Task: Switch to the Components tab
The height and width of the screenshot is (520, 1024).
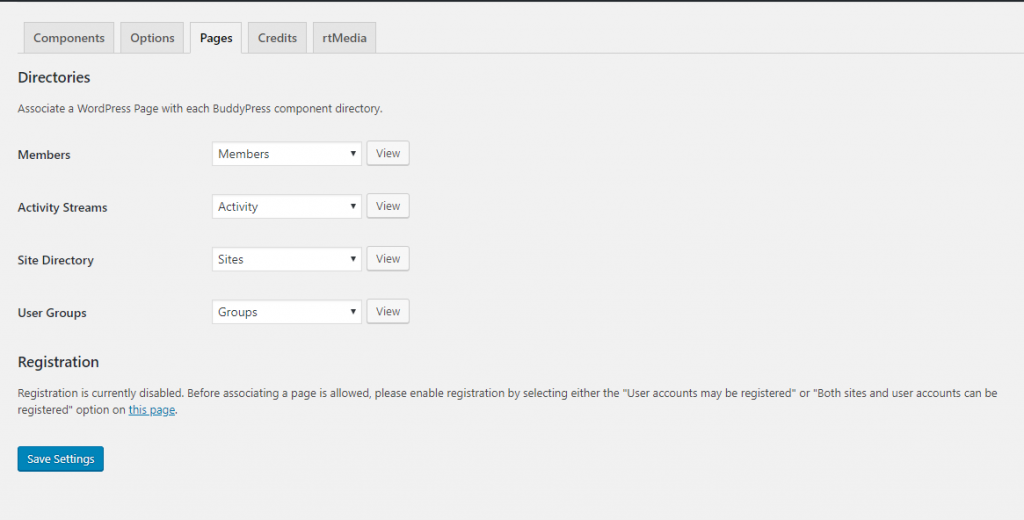Action: [x=69, y=38]
